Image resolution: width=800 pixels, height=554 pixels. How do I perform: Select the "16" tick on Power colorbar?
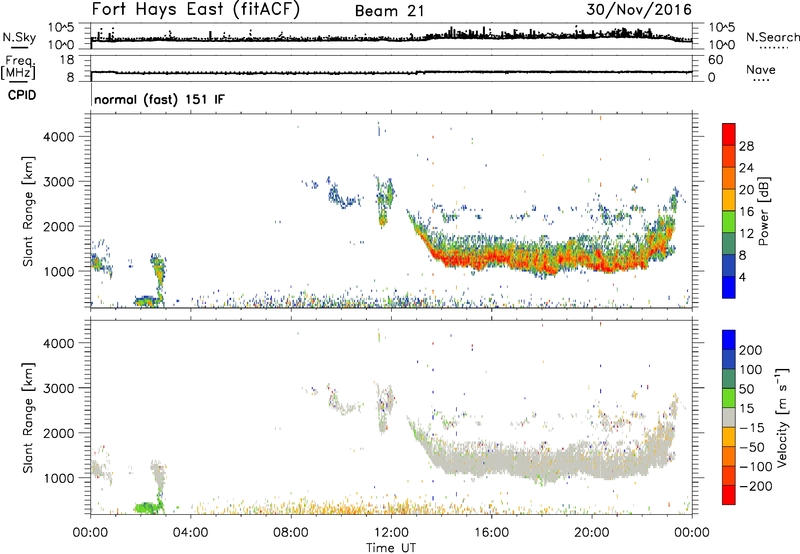[746, 212]
